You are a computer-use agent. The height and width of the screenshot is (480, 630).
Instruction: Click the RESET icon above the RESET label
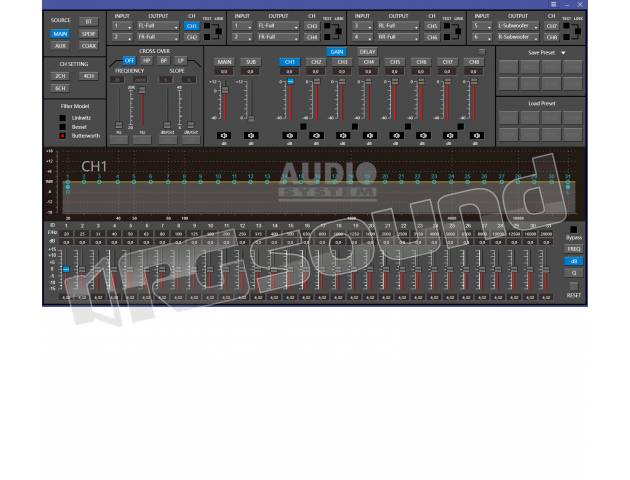tap(573, 286)
